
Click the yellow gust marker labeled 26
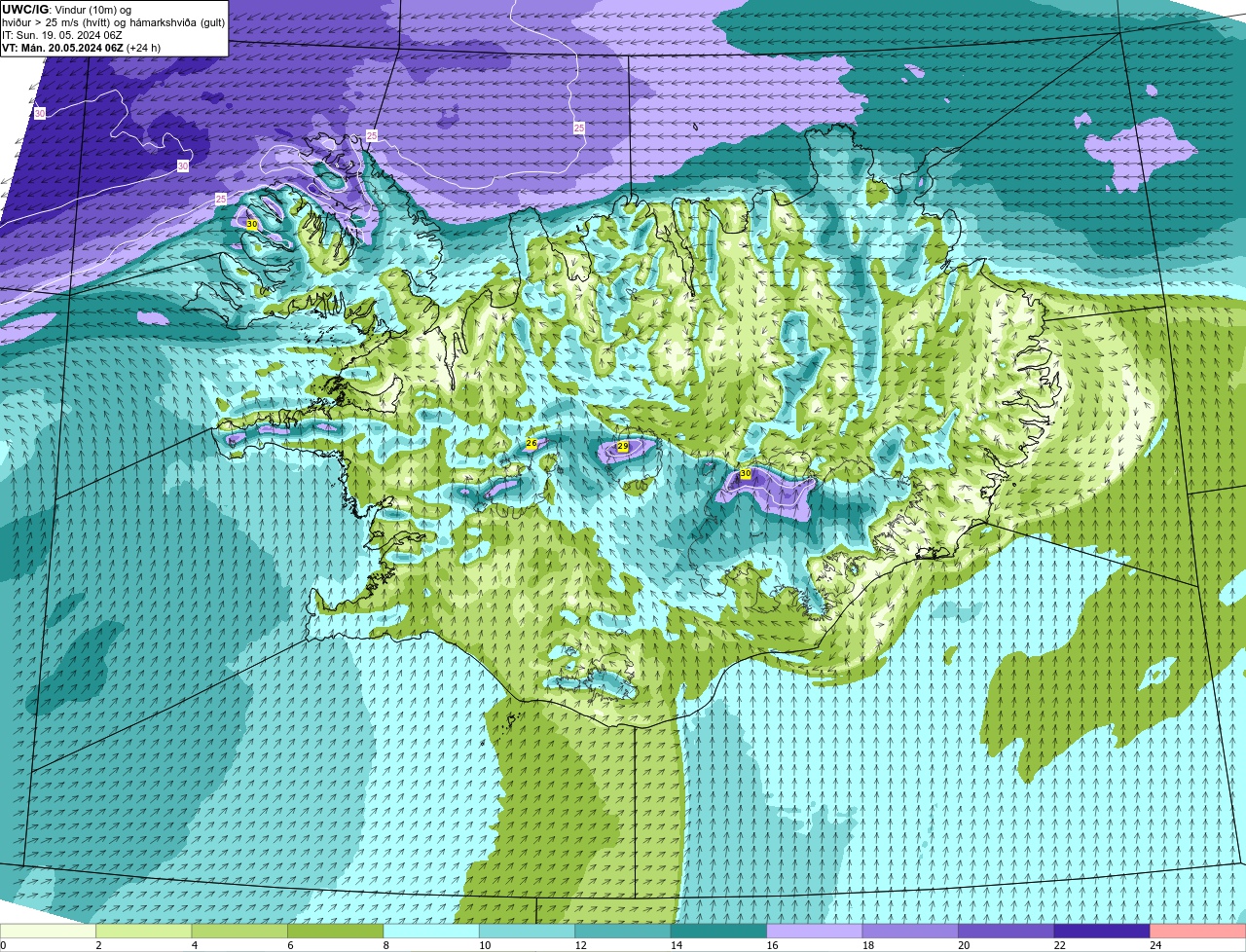(x=531, y=443)
